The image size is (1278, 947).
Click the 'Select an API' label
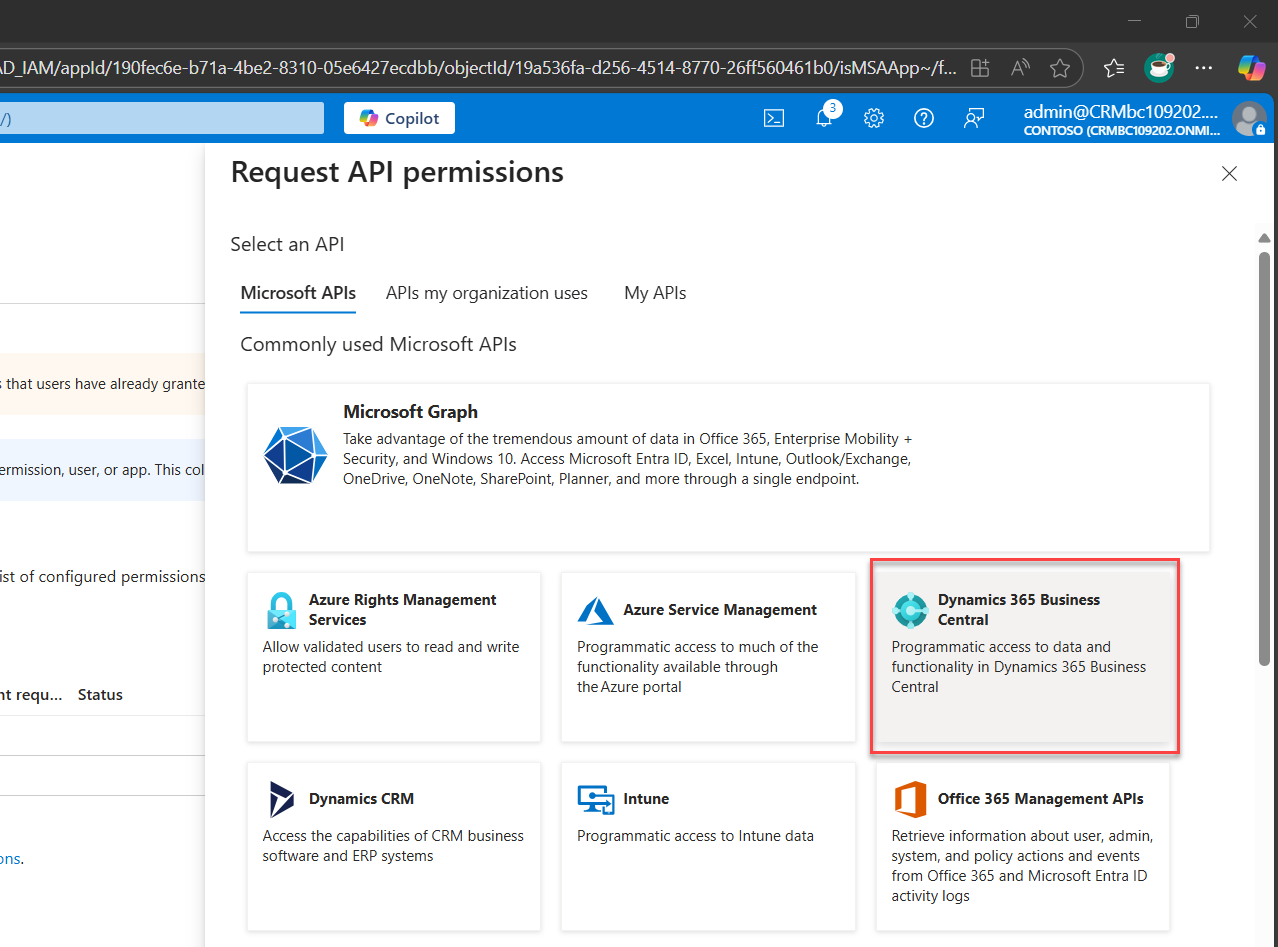288,245
